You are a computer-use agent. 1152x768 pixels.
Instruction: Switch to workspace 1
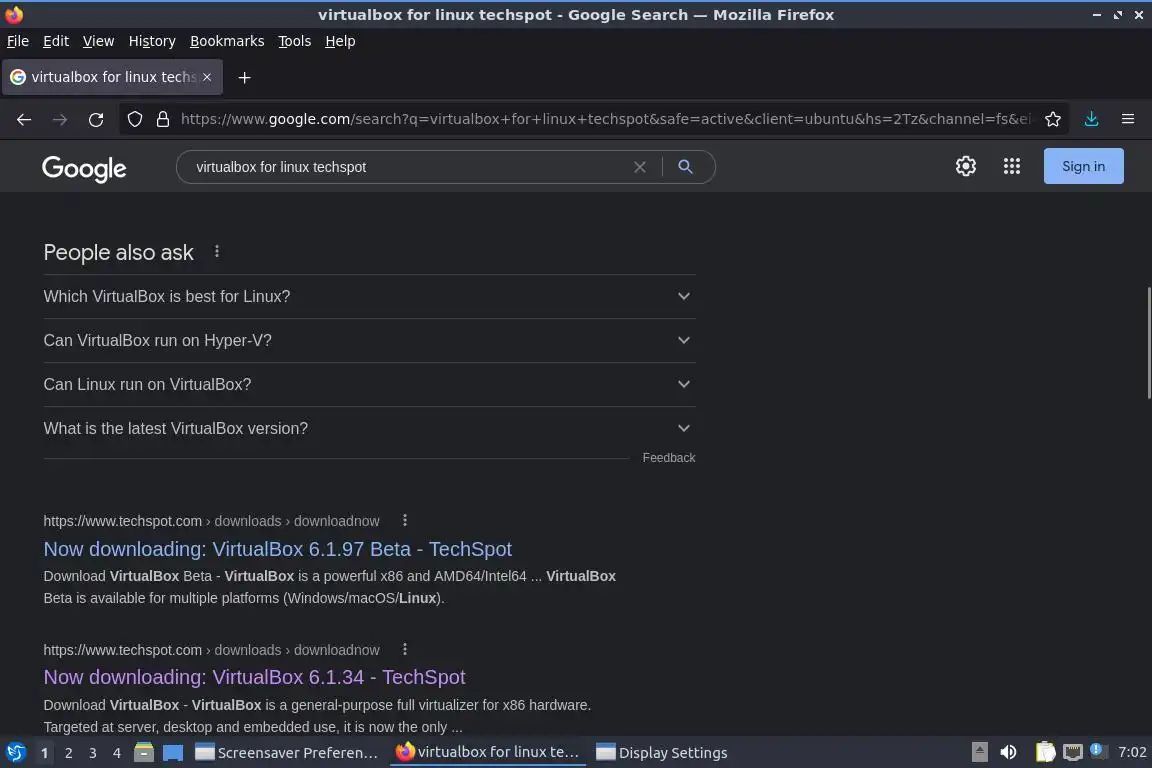[44, 753]
